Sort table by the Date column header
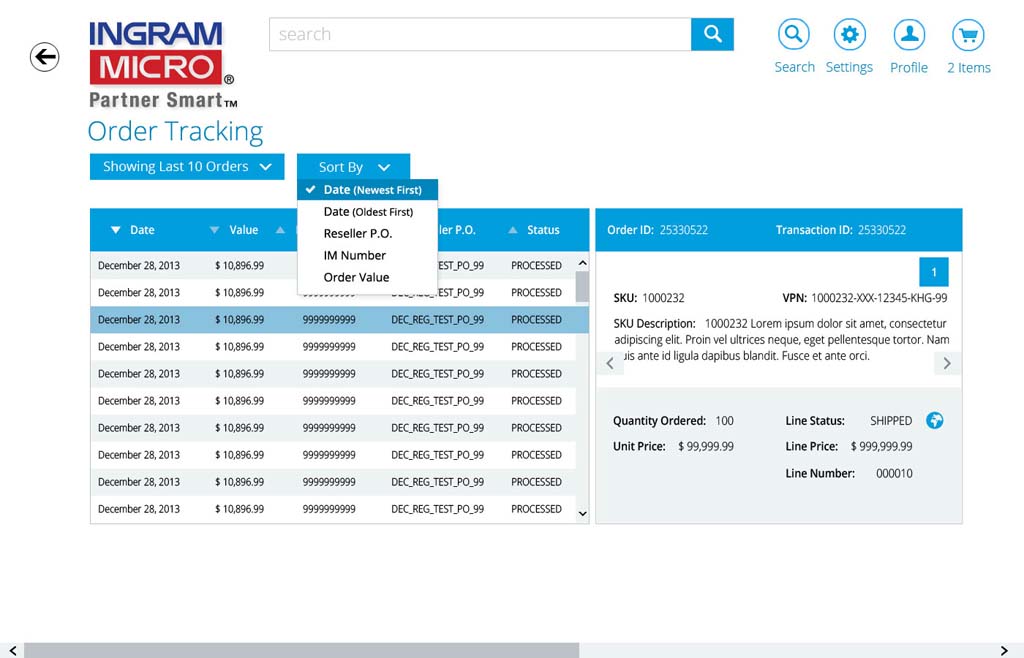This screenshot has width=1024, height=658. (x=135, y=230)
